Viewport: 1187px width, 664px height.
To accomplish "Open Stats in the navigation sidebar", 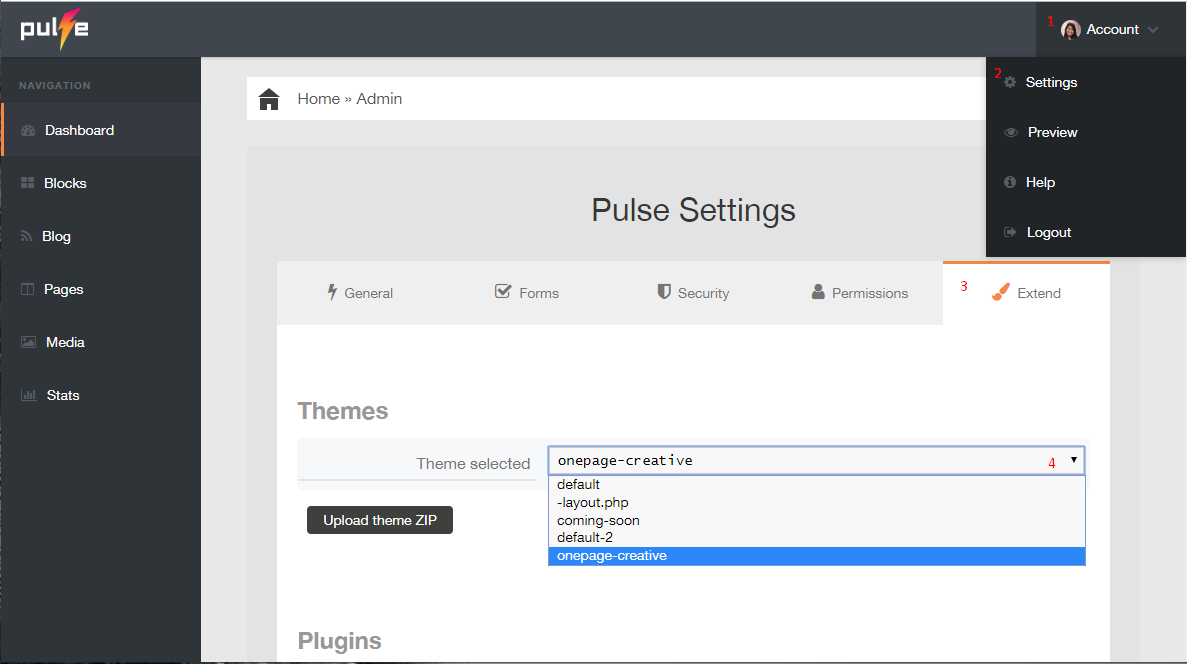I will click(x=63, y=395).
